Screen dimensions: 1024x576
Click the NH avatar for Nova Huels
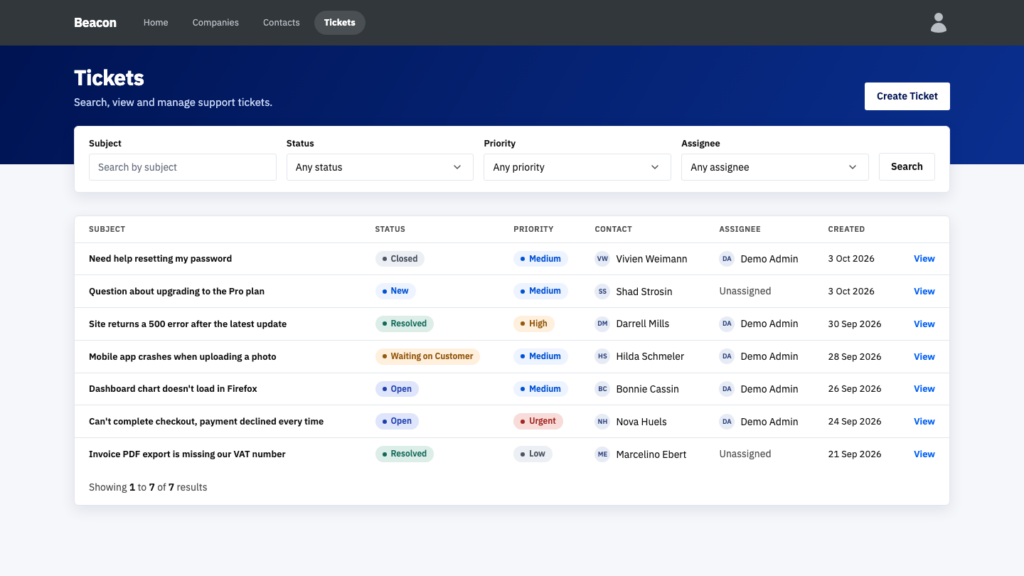click(602, 421)
